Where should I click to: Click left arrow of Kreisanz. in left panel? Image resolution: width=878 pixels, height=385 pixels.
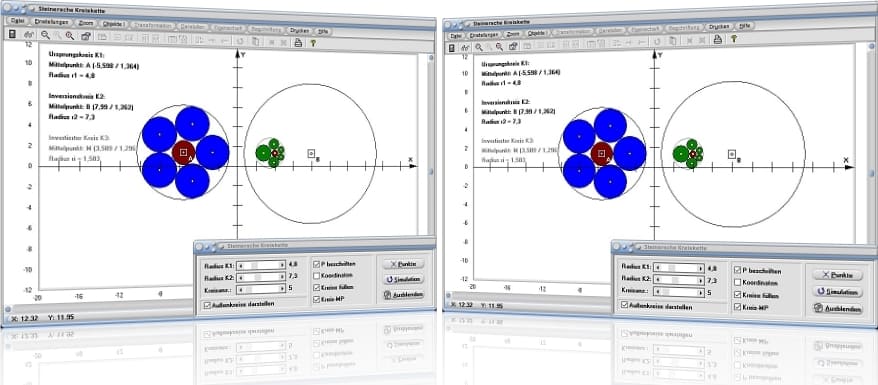241,290
